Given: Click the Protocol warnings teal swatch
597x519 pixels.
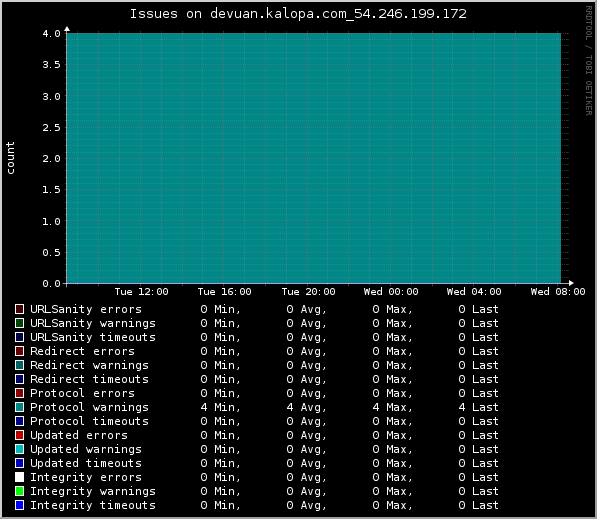Looking at the screenshot, I should (19, 407).
